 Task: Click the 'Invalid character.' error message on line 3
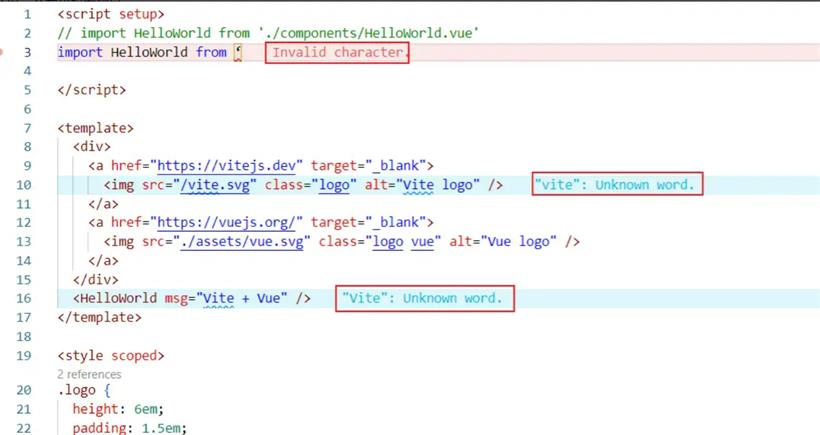pos(338,52)
